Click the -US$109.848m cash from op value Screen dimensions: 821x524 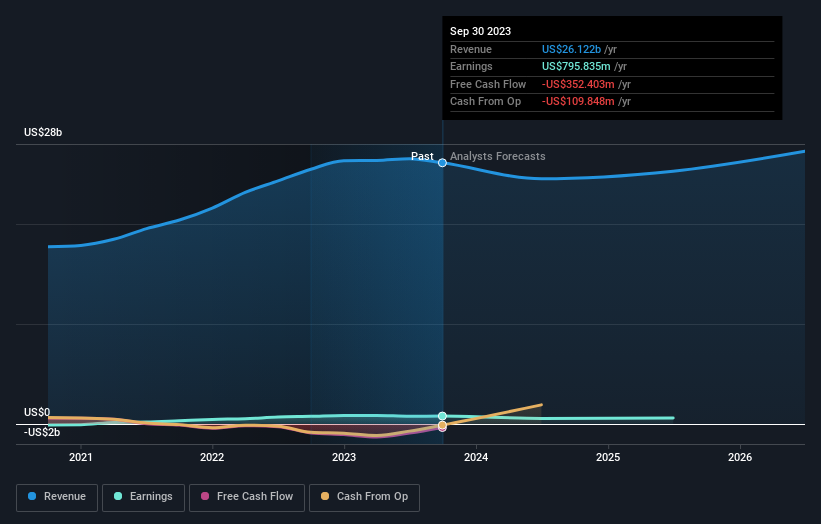578,102
